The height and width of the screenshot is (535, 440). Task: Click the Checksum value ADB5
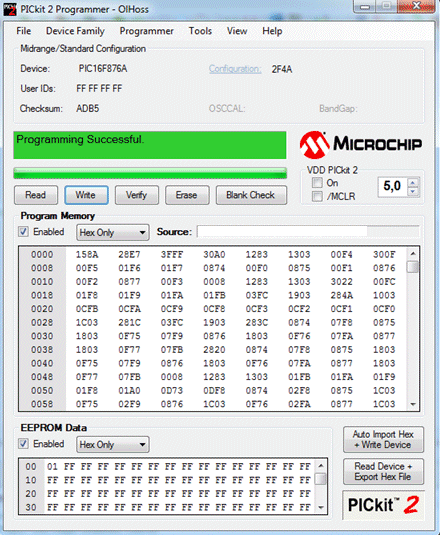click(x=88, y=109)
